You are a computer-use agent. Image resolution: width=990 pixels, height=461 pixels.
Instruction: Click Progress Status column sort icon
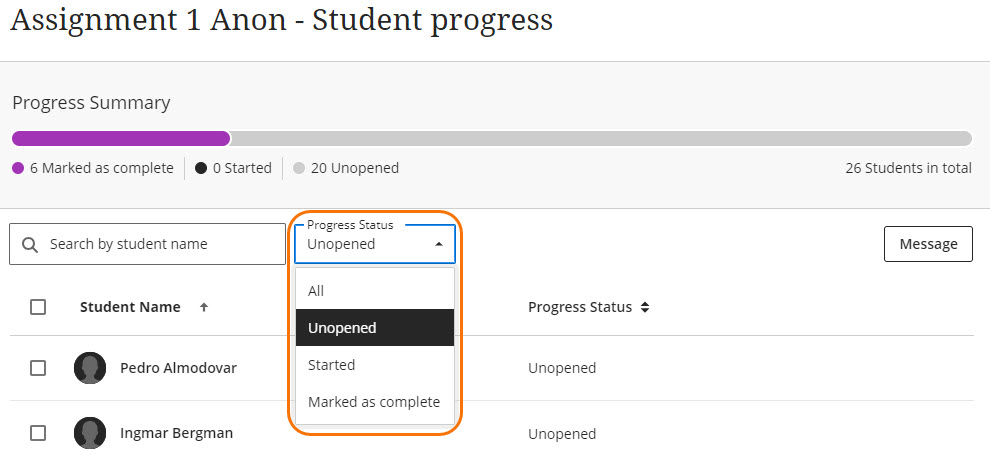(x=645, y=308)
